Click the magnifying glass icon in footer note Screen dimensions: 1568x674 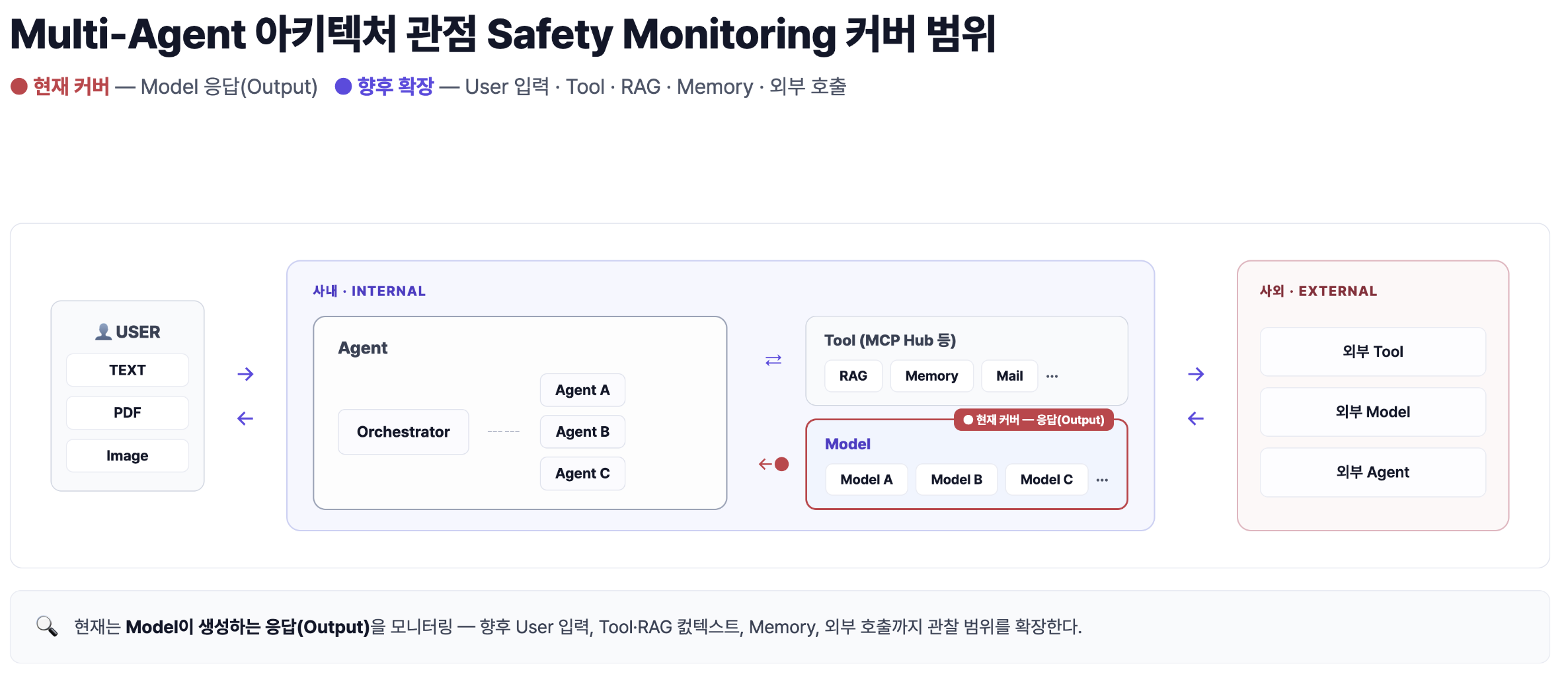click(x=47, y=626)
